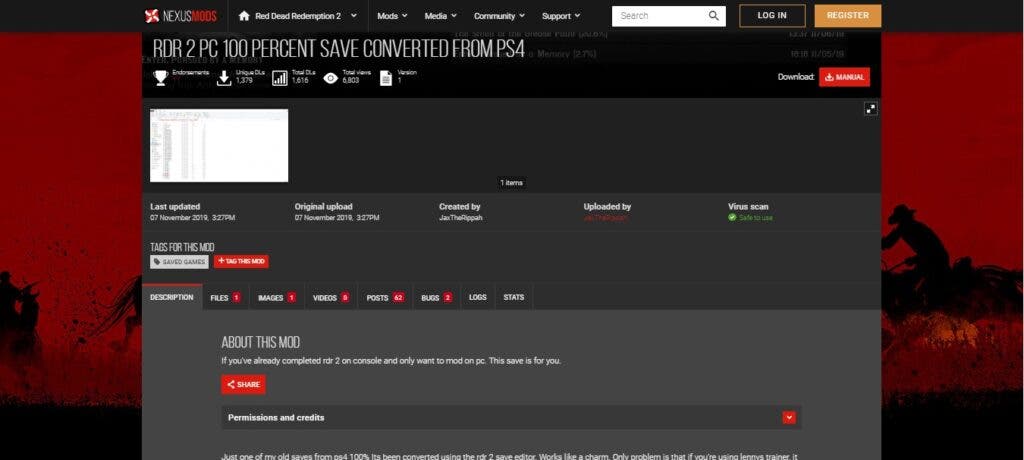
Task: Switch to the VIDEOS tab
Action: coord(330,297)
